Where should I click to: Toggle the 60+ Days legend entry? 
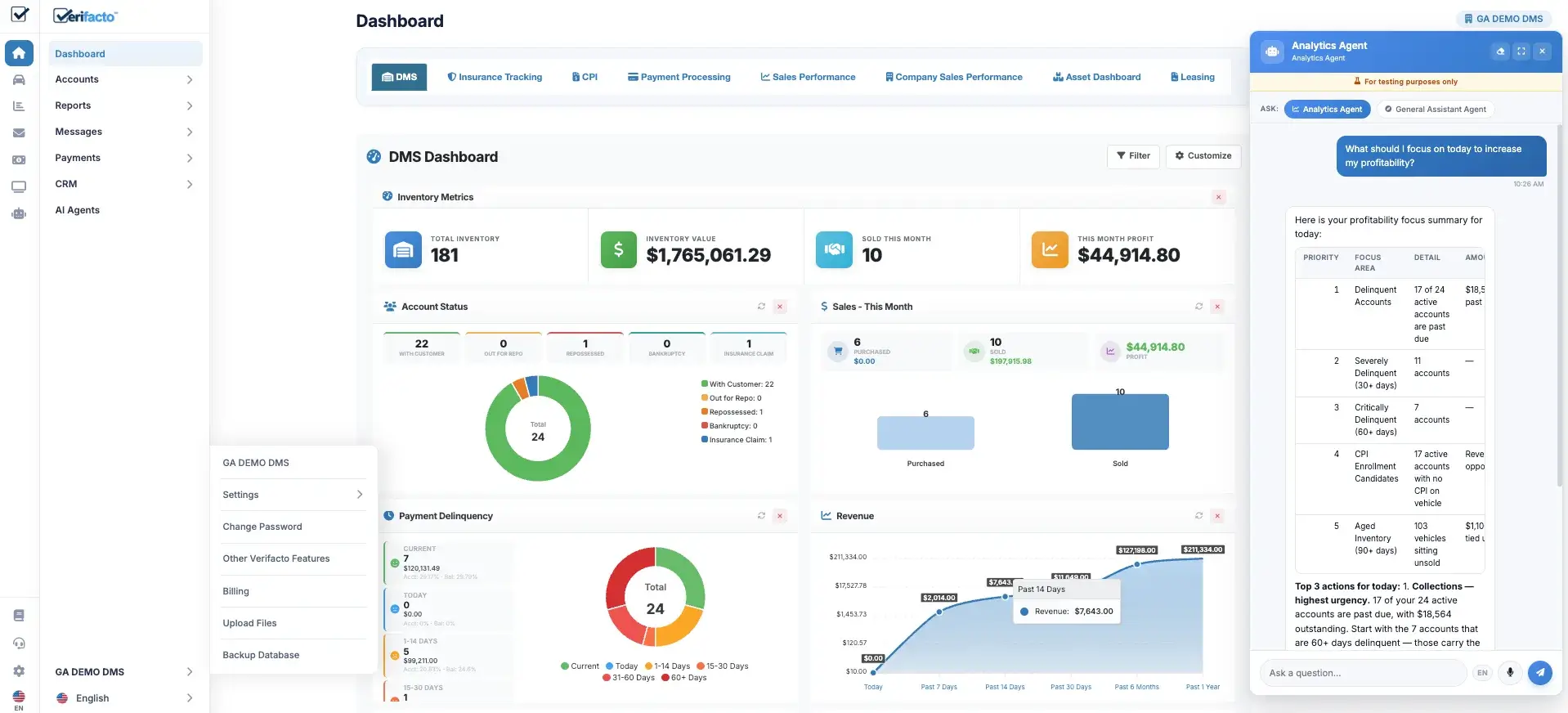(x=683, y=678)
